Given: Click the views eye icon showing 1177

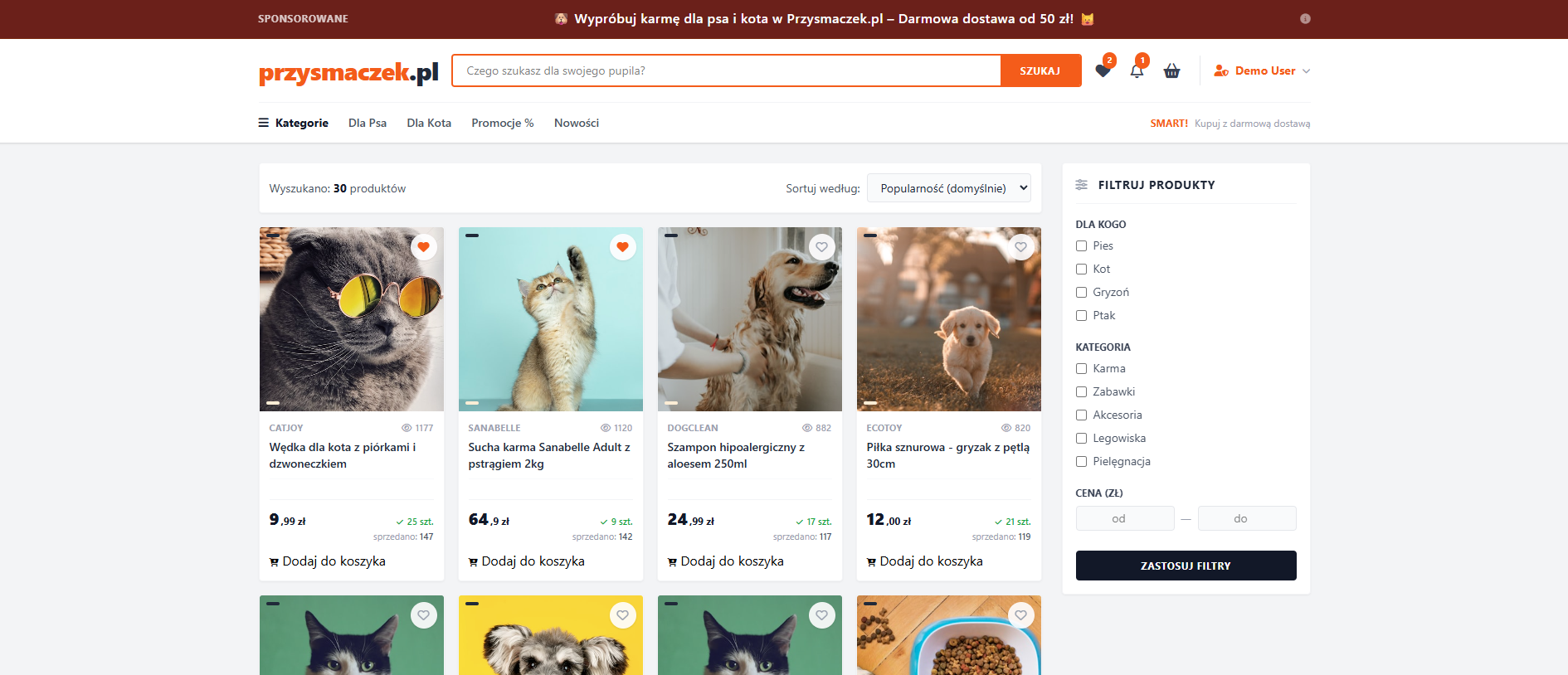Looking at the screenshot, I should (407, 428).
